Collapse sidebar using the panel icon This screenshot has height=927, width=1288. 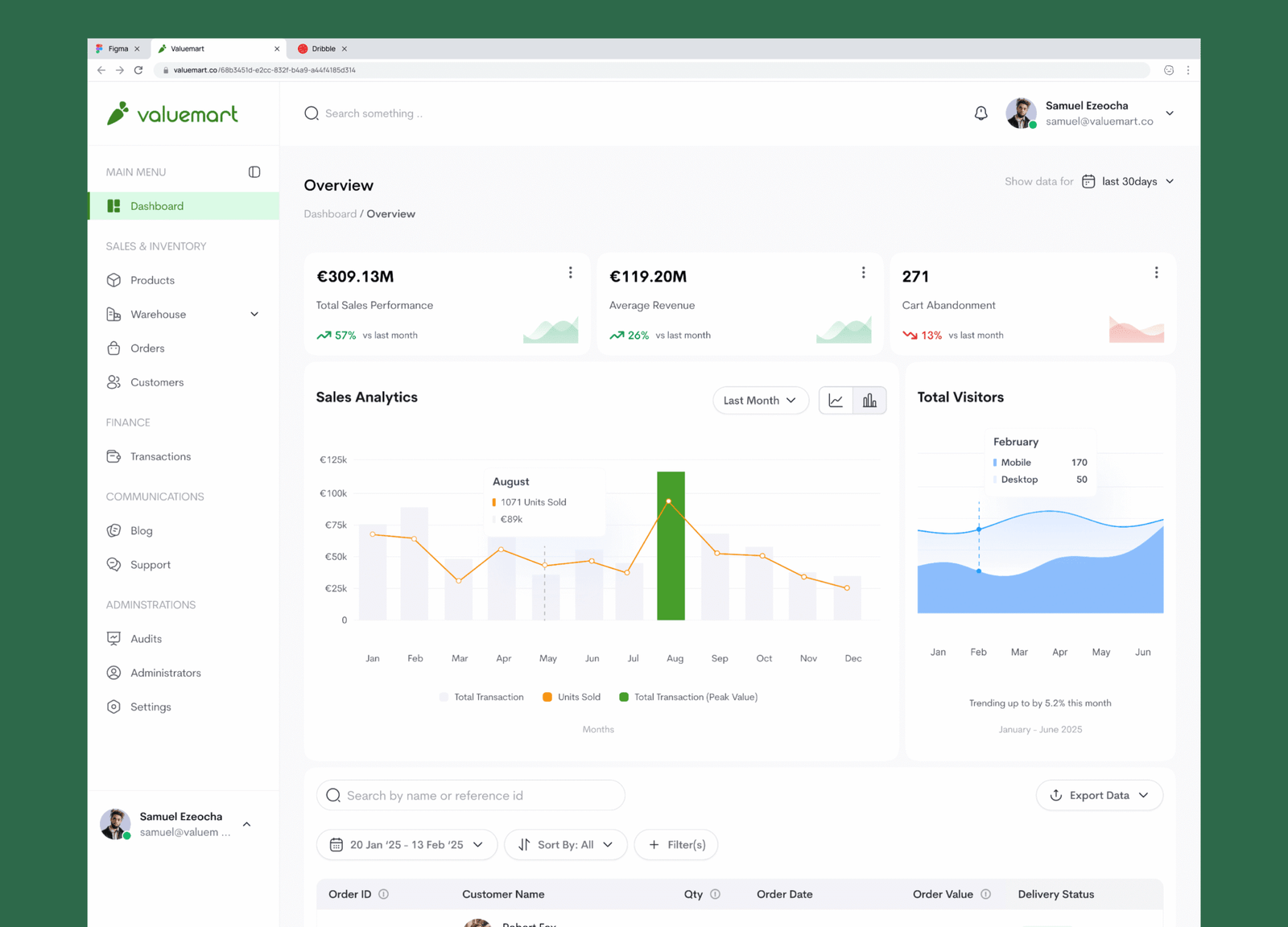click(x=254, y=172)
